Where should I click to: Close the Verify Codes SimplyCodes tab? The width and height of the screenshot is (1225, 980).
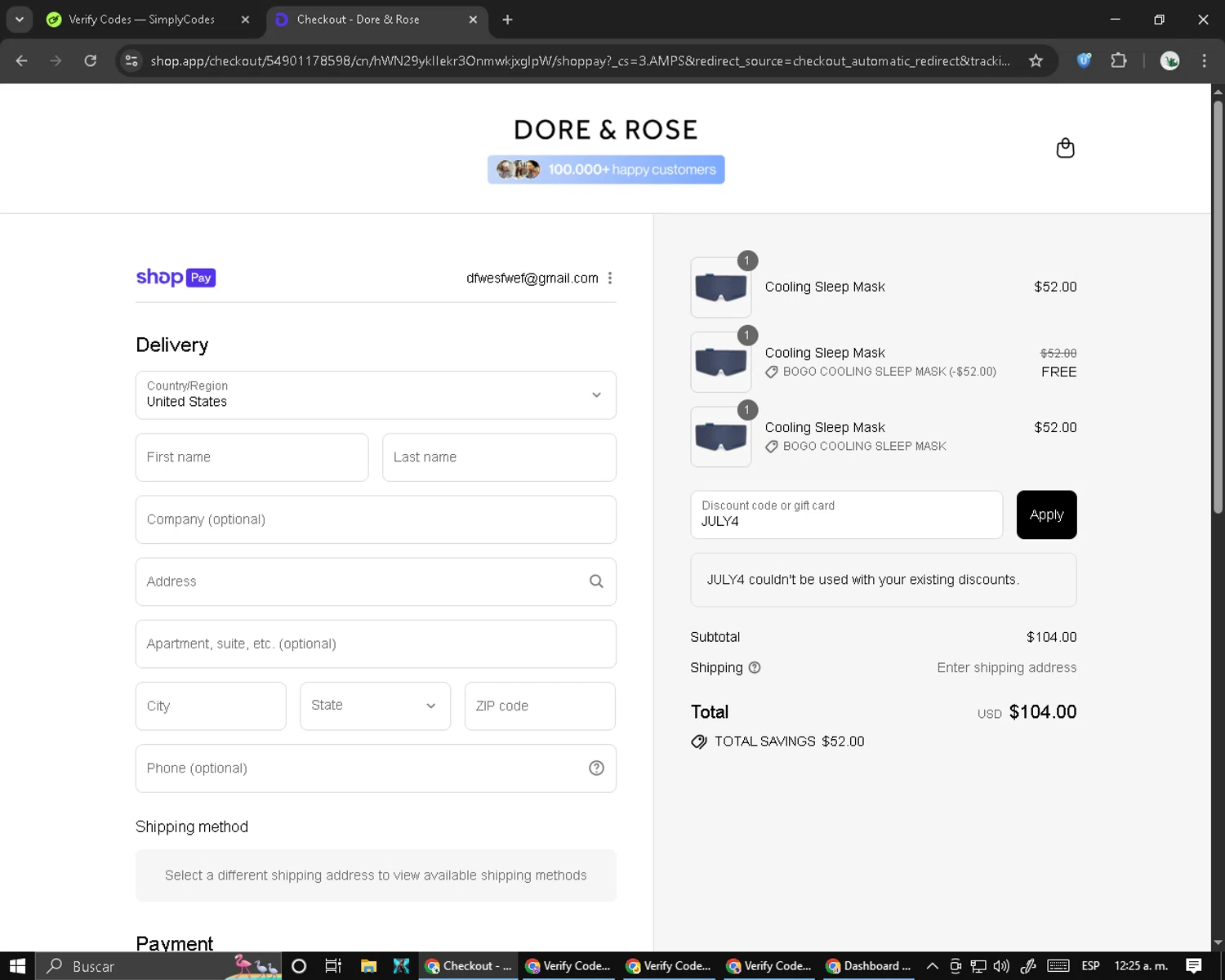245,20
